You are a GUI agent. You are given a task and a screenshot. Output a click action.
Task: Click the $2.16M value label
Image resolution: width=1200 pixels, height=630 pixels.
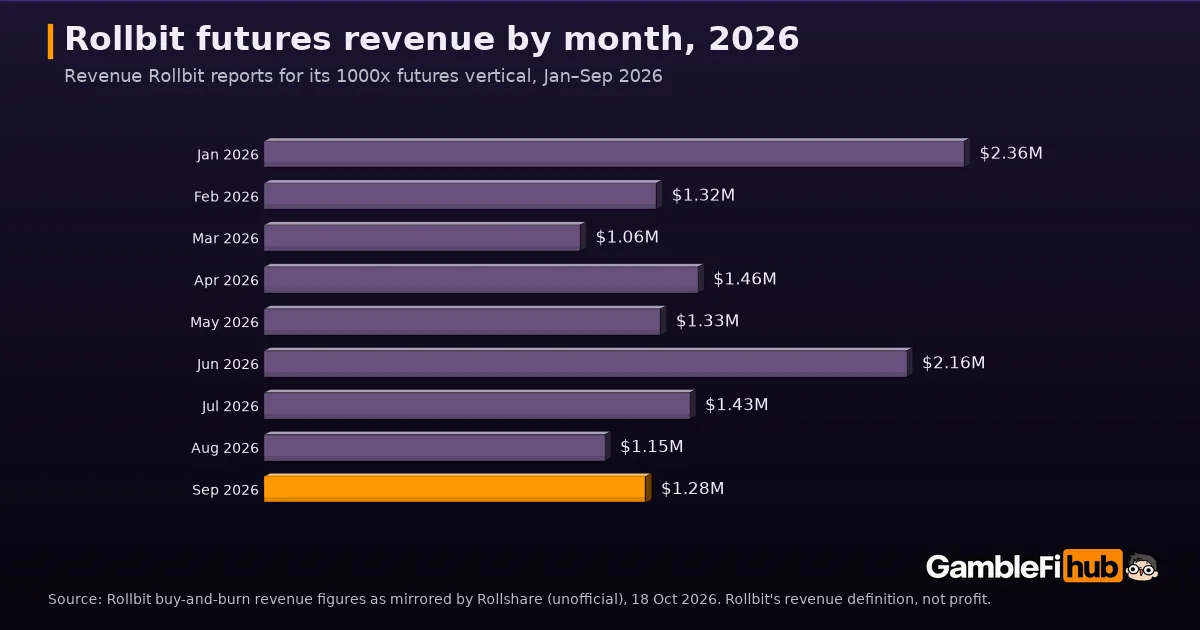(953, 363)
